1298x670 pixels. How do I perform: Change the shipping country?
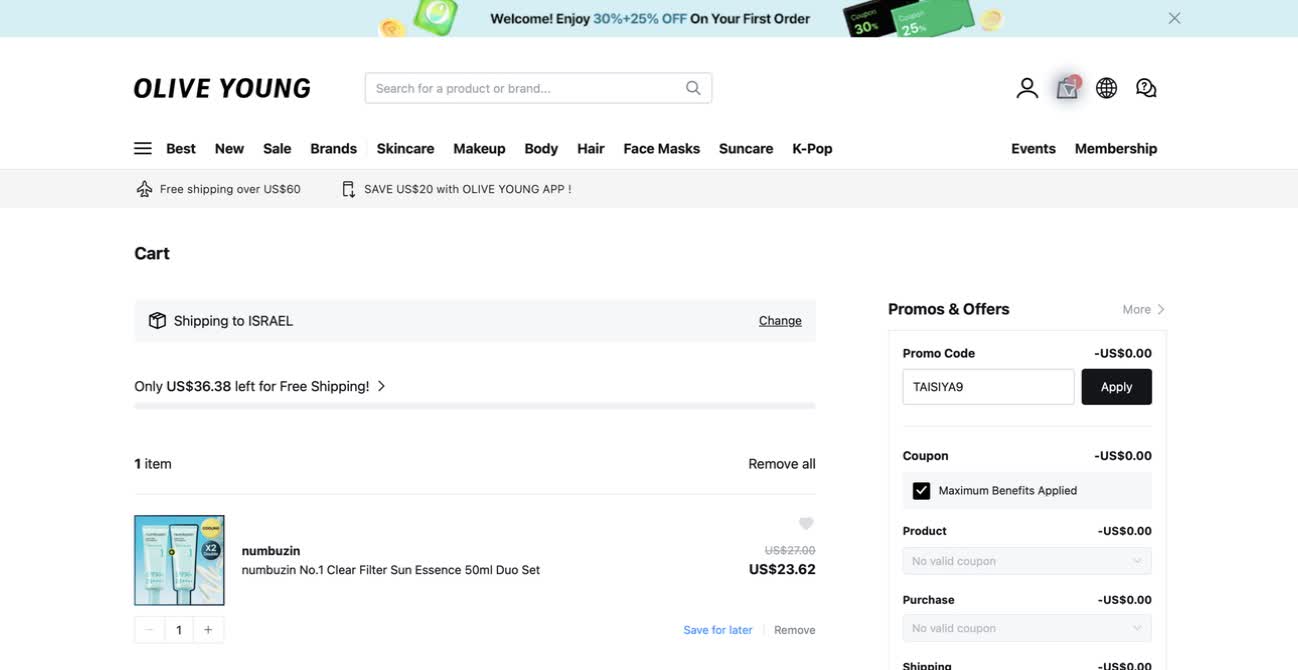780,321
